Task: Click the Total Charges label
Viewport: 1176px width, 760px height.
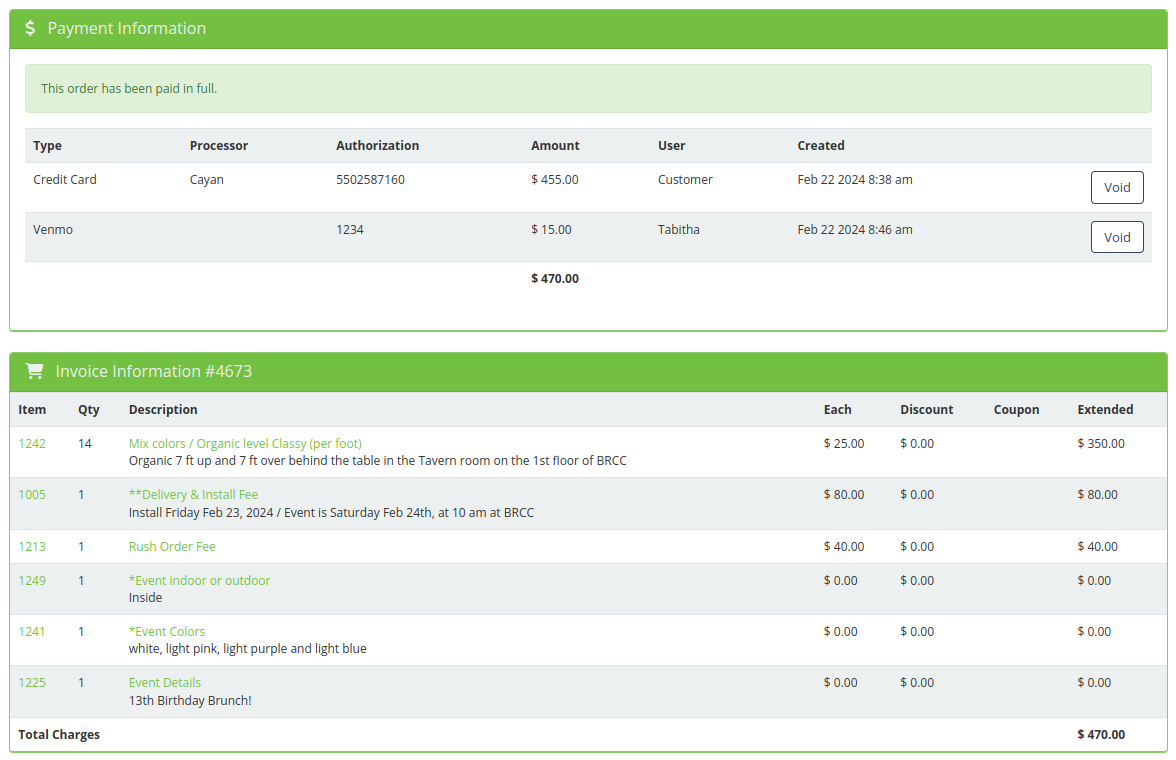Action: 58,734
